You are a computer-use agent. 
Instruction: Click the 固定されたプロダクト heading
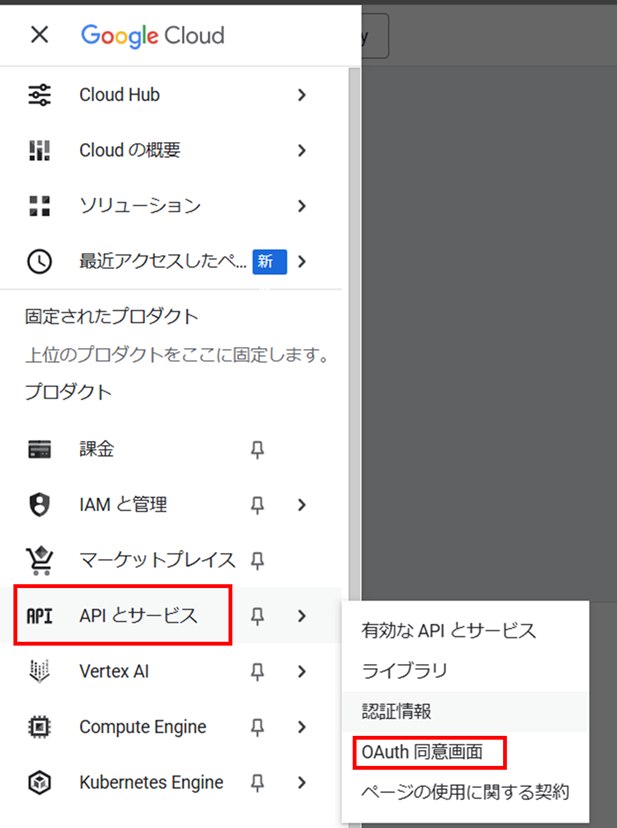(x=111, y=316)
